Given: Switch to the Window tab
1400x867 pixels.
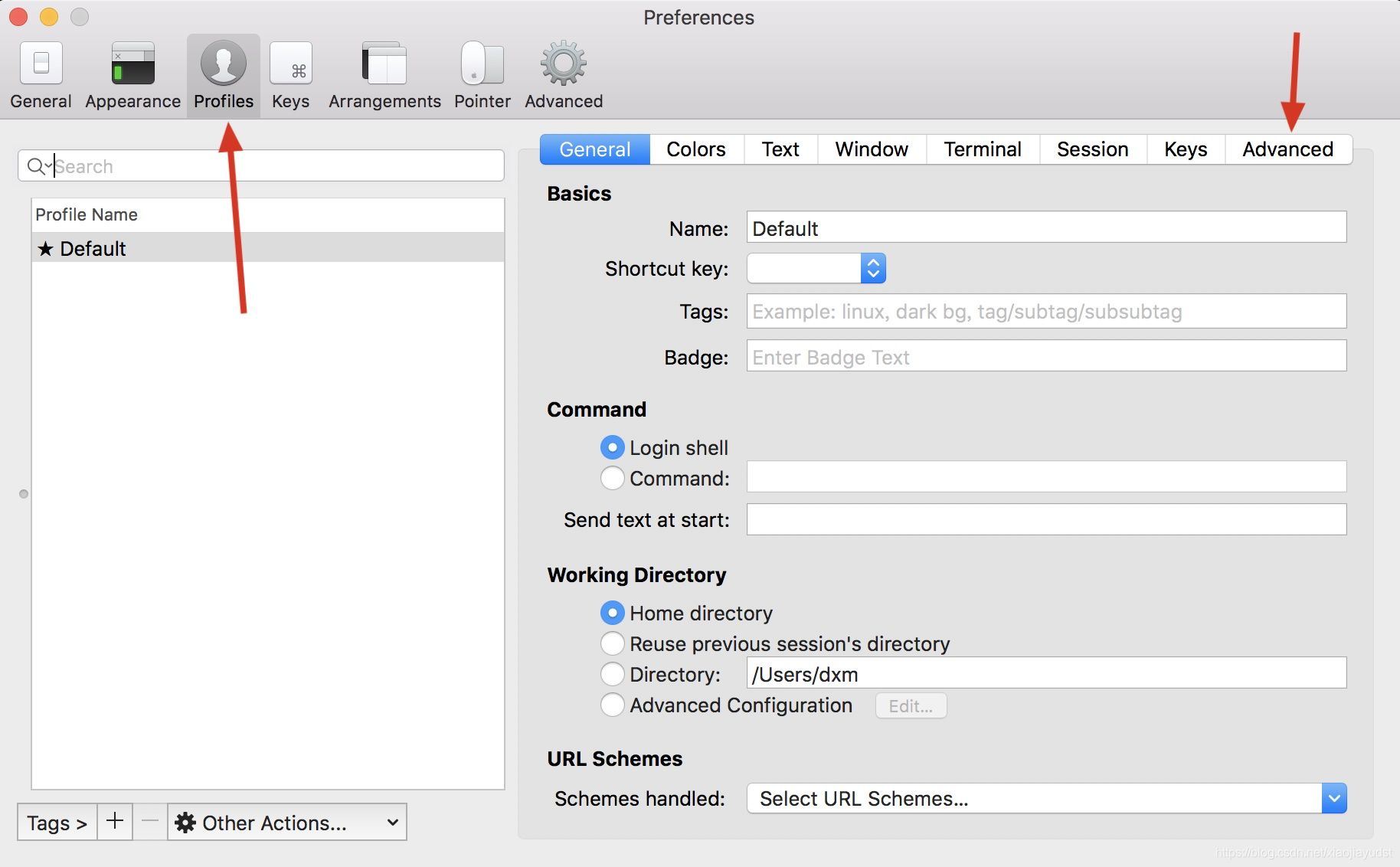Looking at the screenshot, I should click(872, 149).
